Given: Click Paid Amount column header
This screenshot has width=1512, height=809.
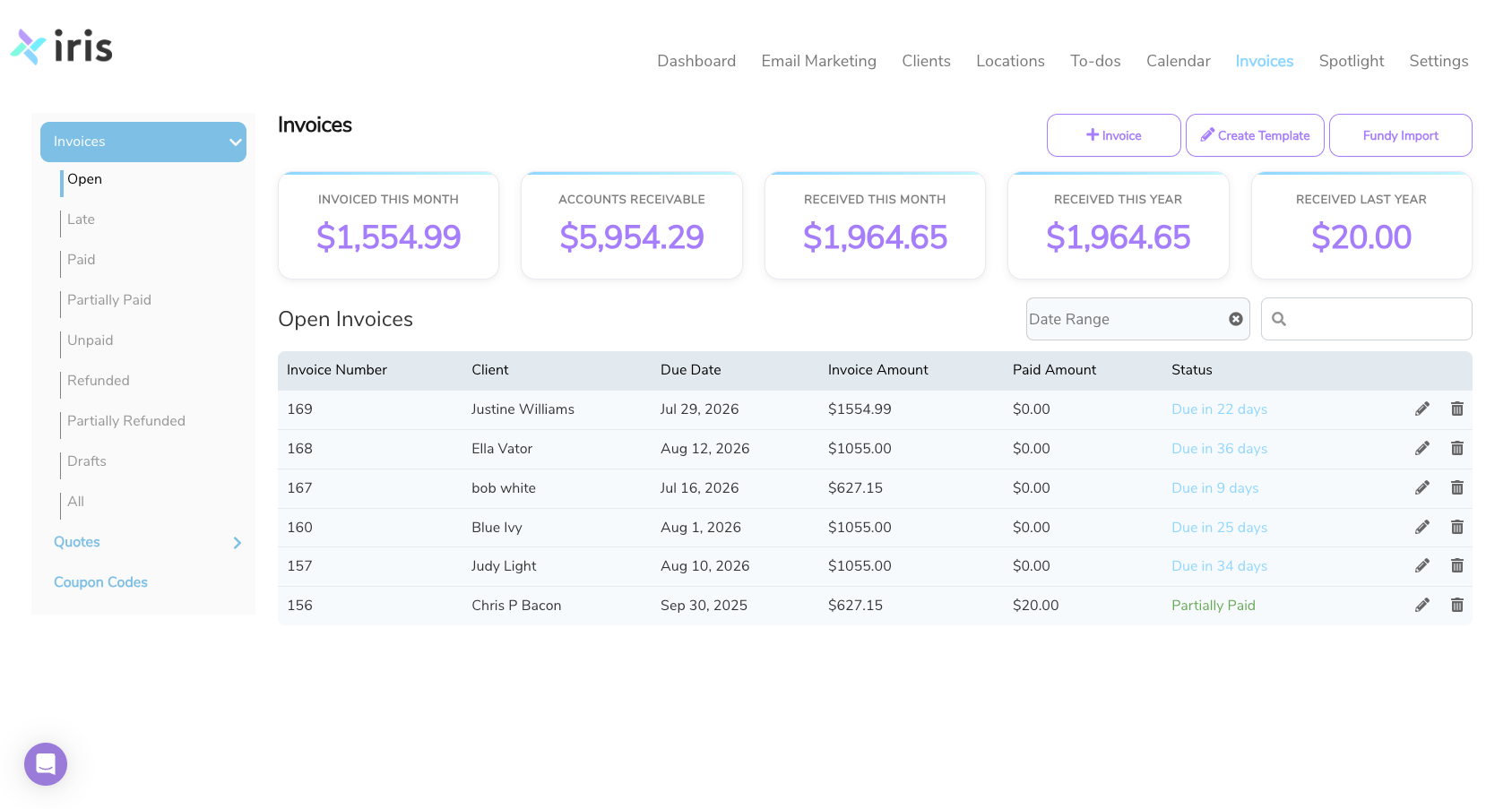Looking at the screenshot, I should pyautogui.click(x=1055, y=370).
